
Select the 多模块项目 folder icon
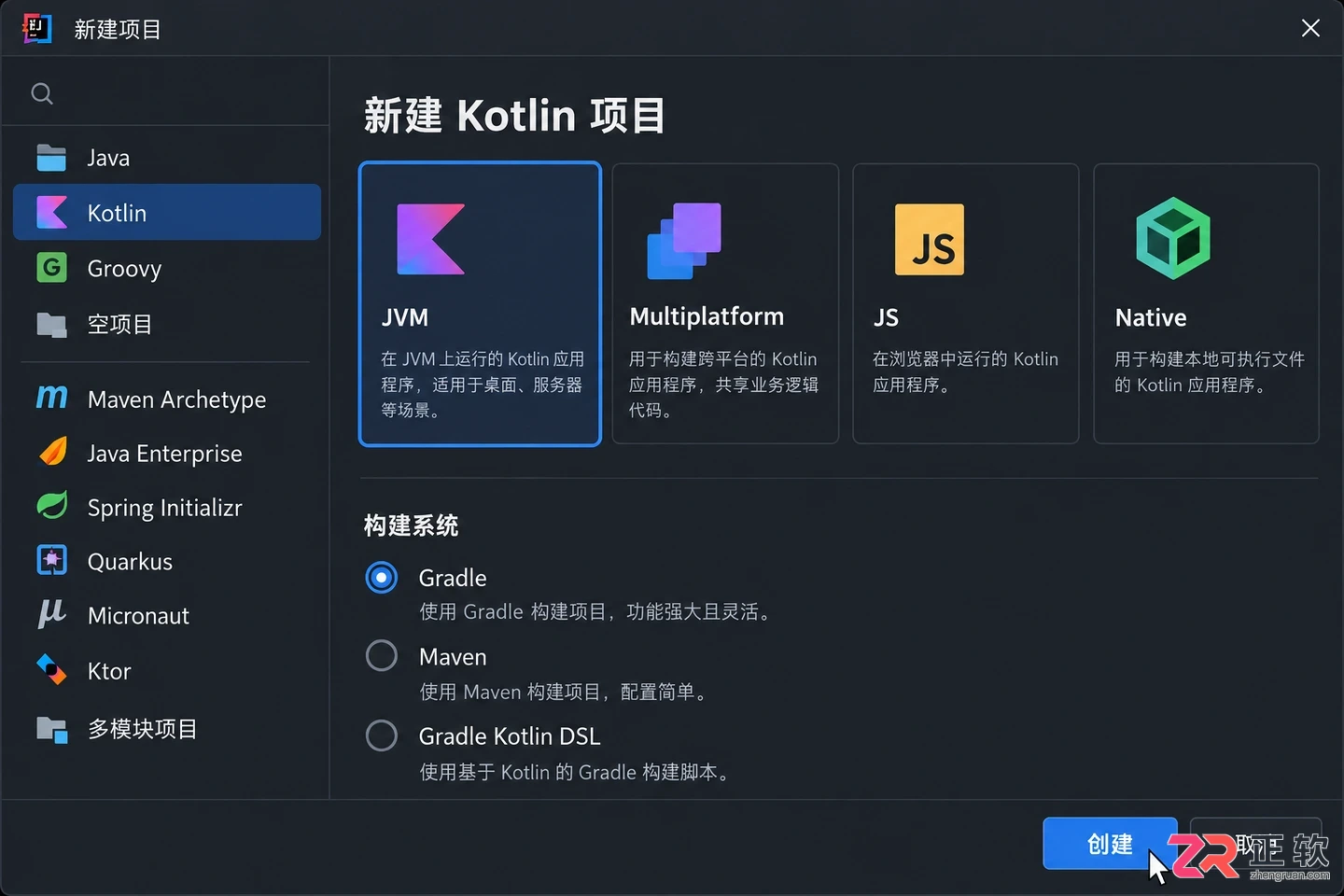tap(52, 729)
